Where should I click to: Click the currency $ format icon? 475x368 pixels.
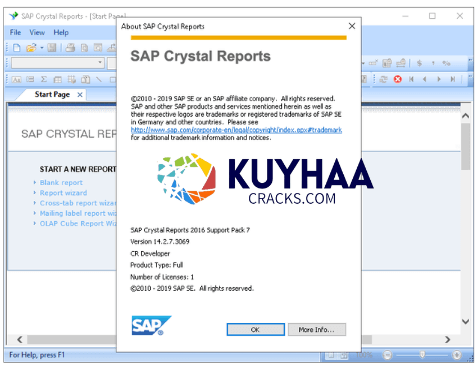pos(419,63)
